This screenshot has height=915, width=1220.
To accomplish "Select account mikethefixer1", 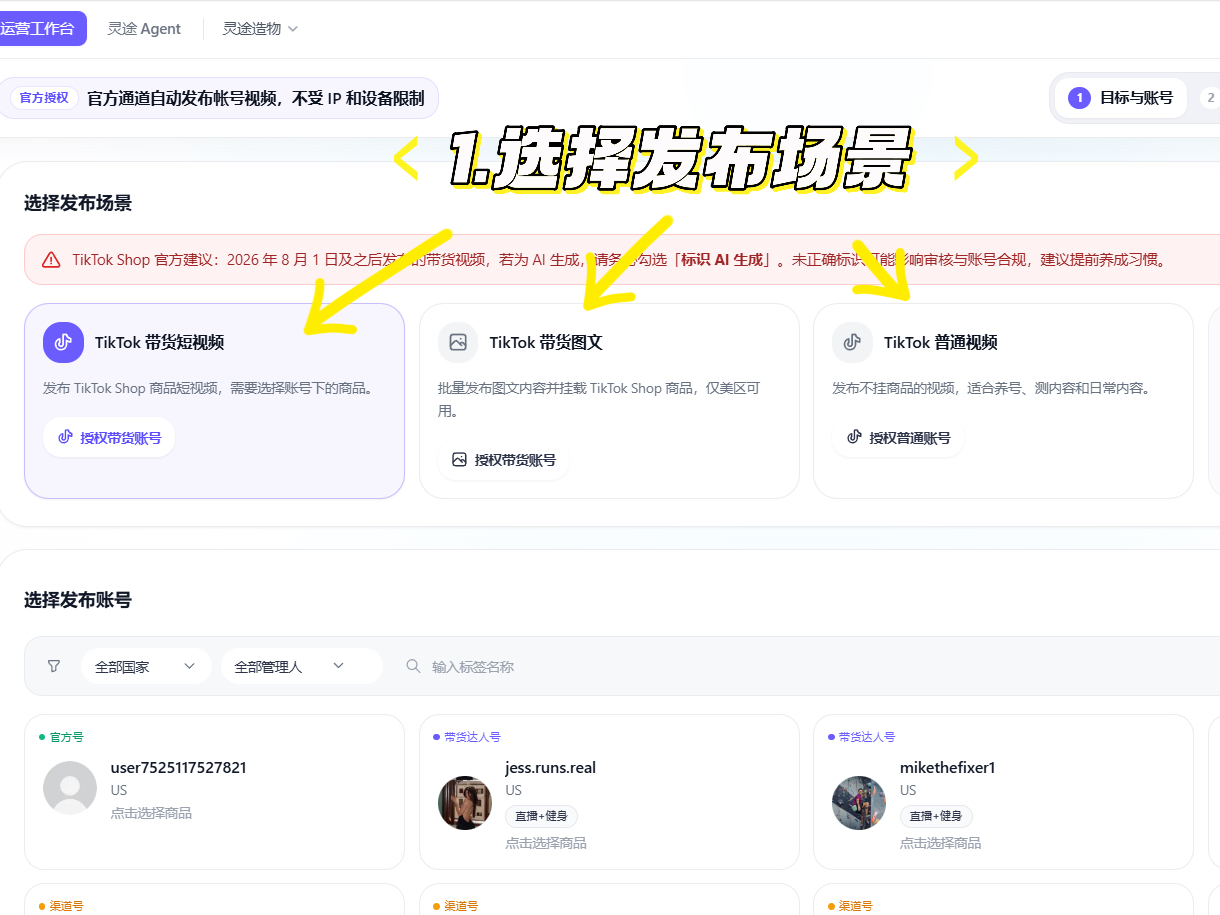I will 947,768.
